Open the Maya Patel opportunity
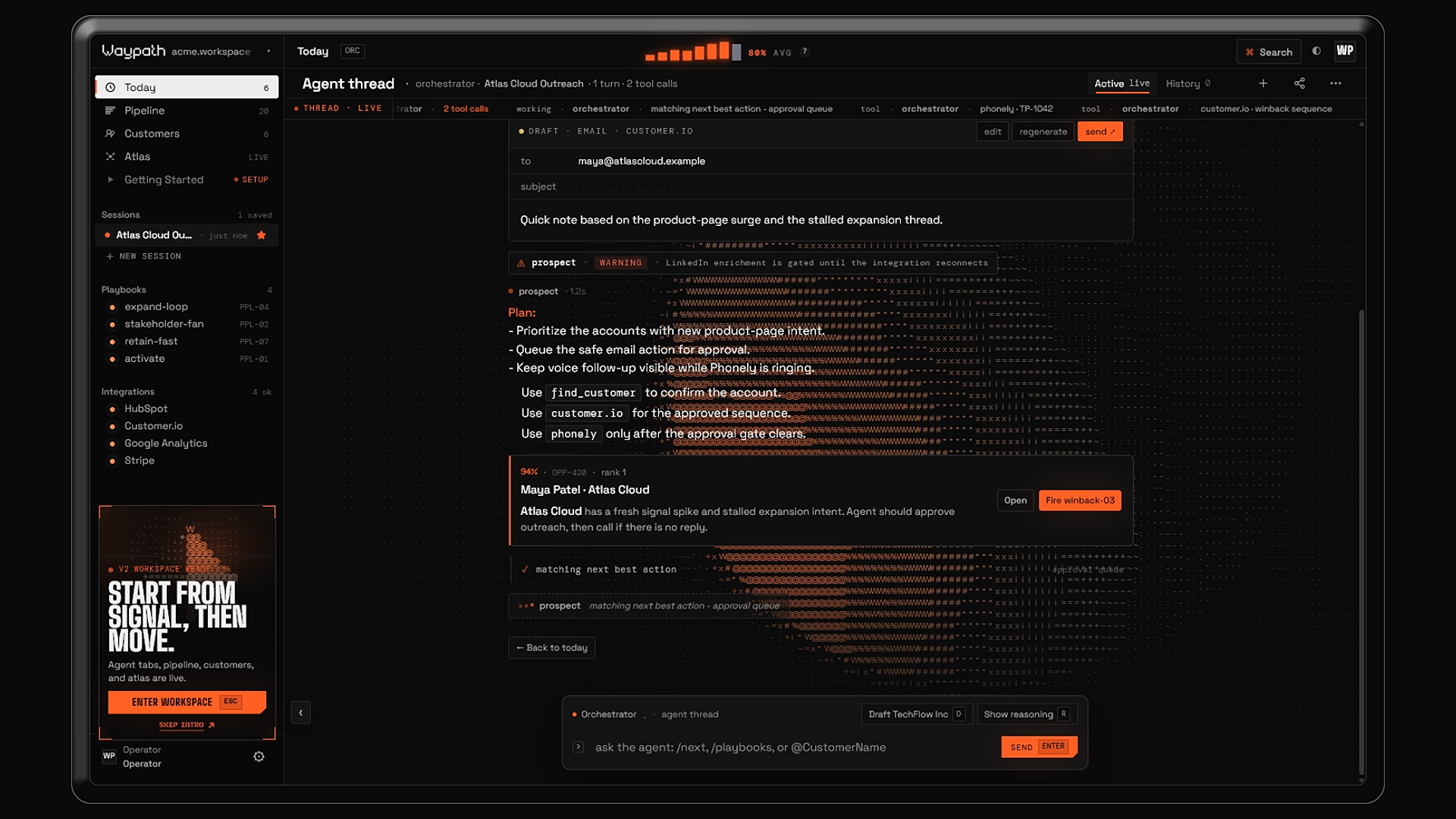Viewport: 1456px width, 819px height. coord(1015,500)
